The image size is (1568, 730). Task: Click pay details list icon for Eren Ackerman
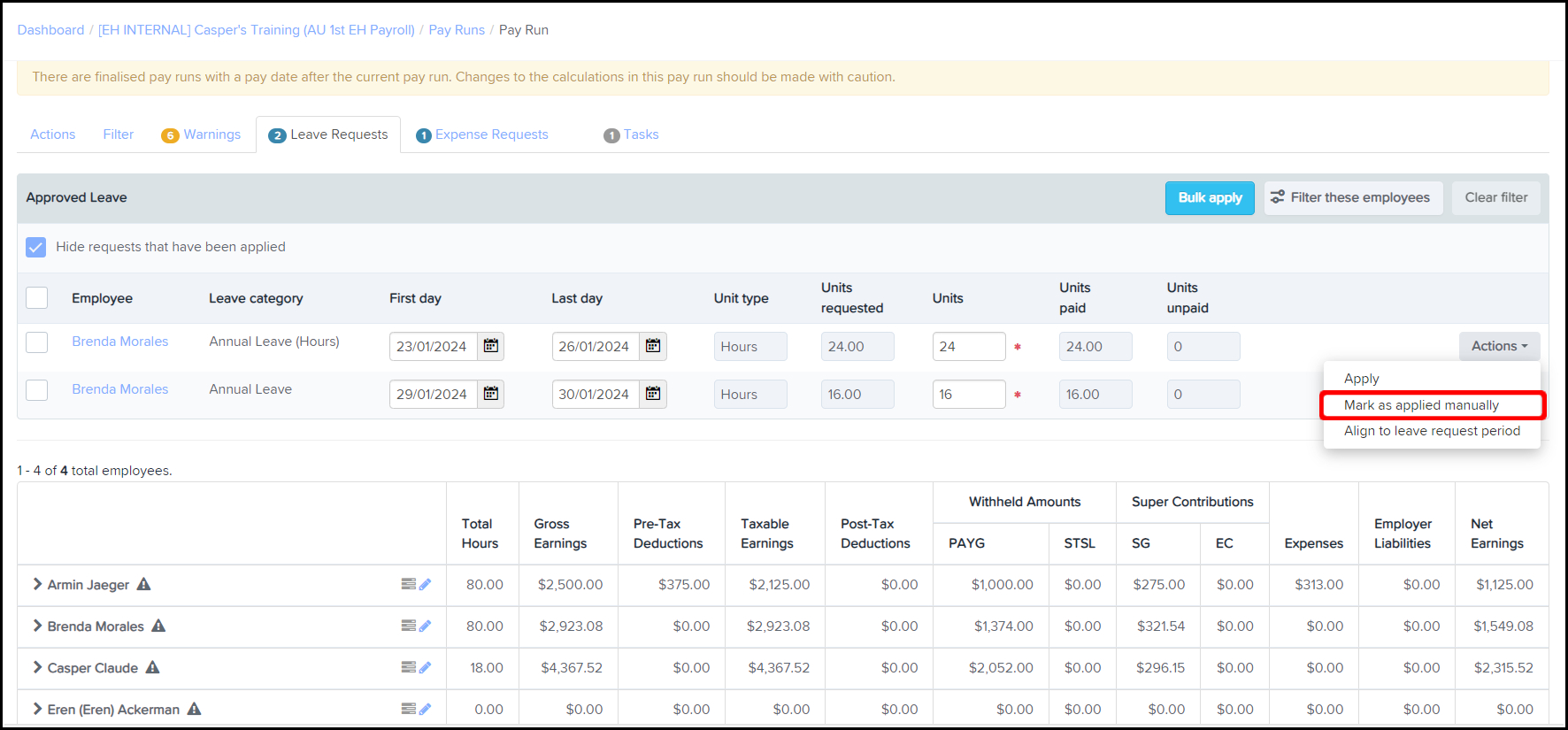408,709
